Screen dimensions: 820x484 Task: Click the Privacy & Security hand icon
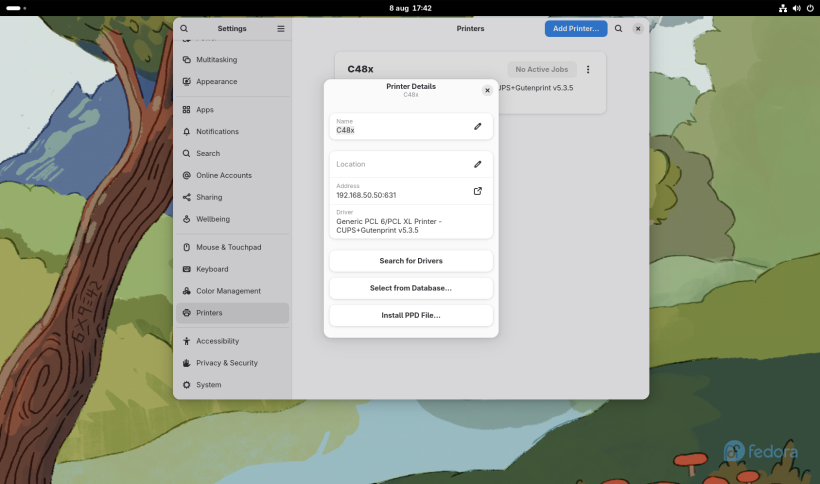187,363
